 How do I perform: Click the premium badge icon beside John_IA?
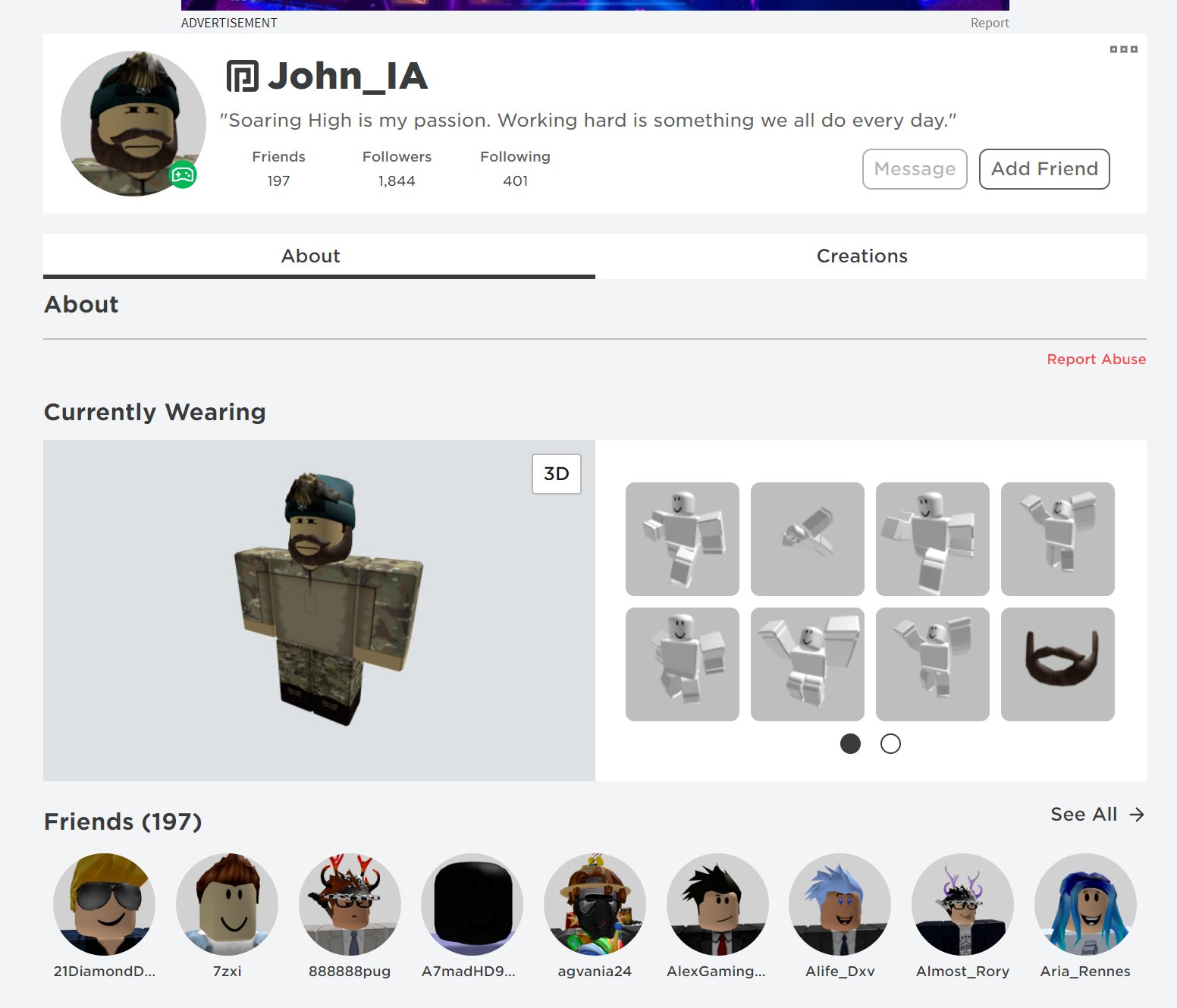[x=243, y=76]
